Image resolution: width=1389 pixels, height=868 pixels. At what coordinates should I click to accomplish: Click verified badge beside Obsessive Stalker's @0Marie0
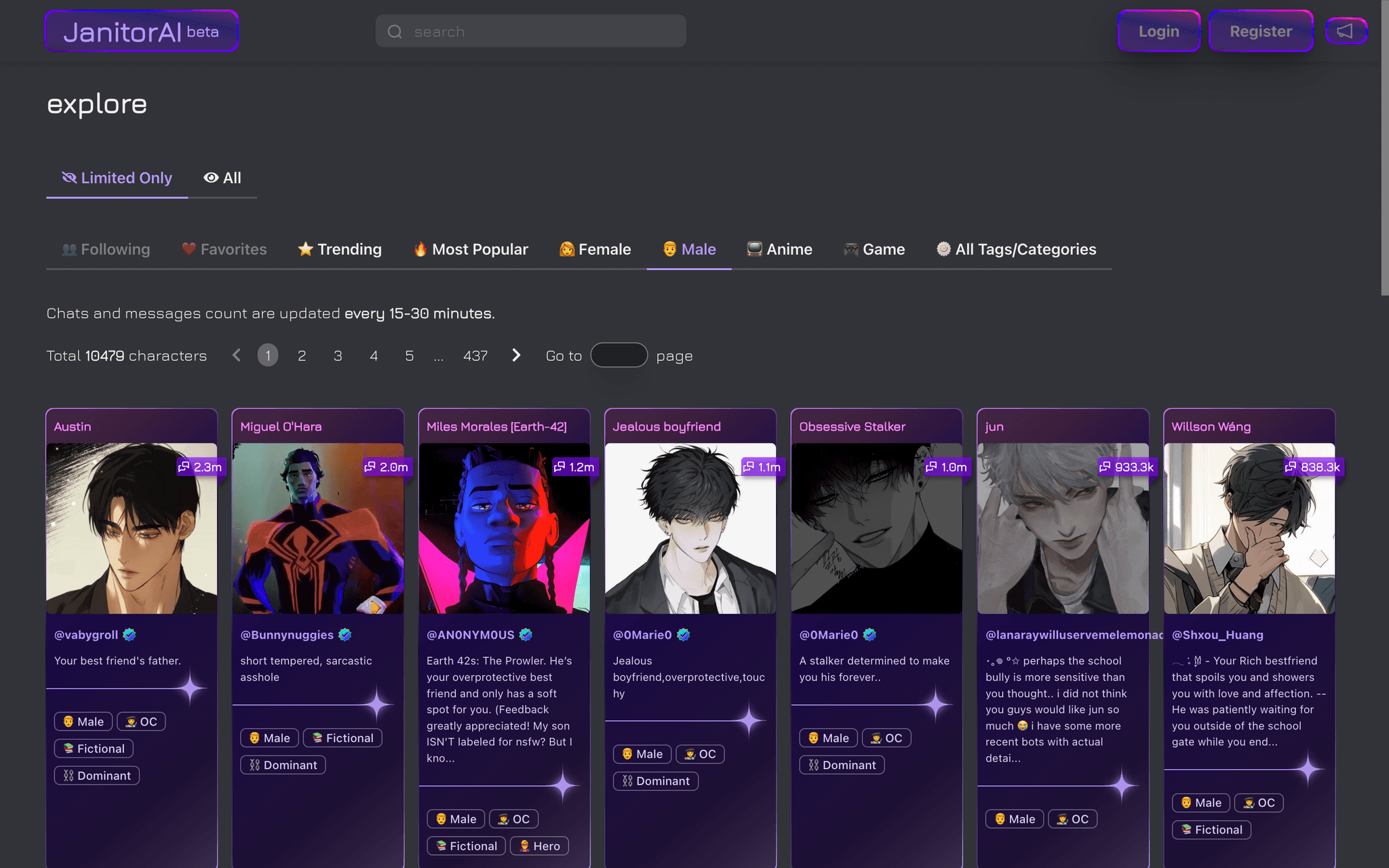(x=870, y=635)
